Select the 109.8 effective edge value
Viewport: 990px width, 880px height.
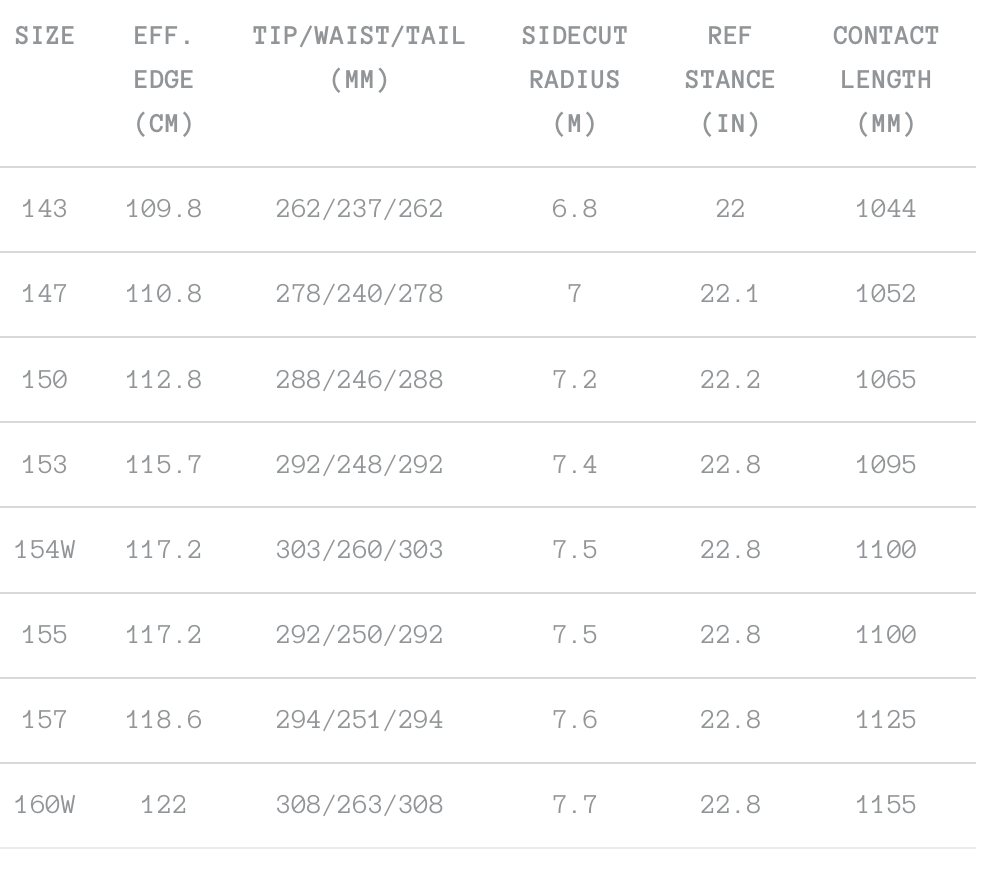tap(163, 210)
